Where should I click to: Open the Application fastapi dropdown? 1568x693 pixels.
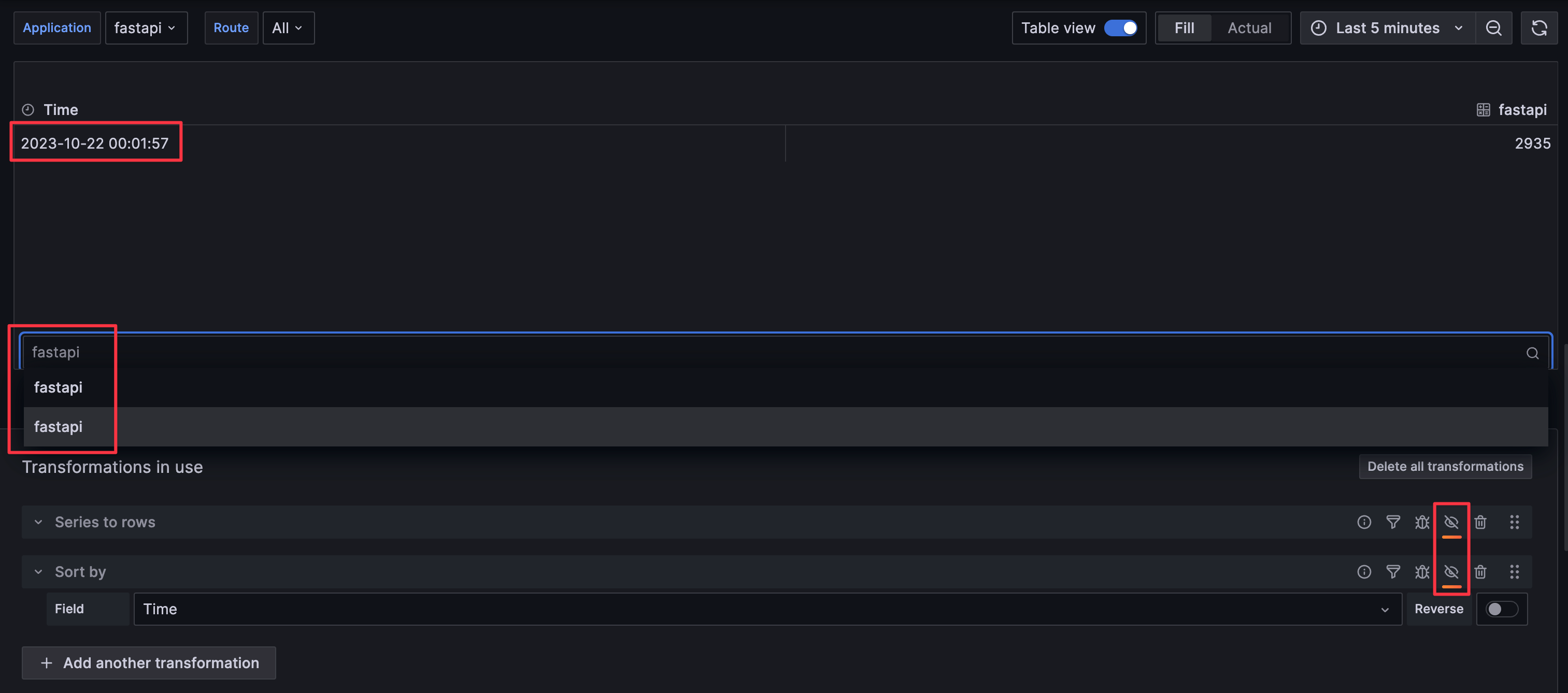(x=146, y=28)
